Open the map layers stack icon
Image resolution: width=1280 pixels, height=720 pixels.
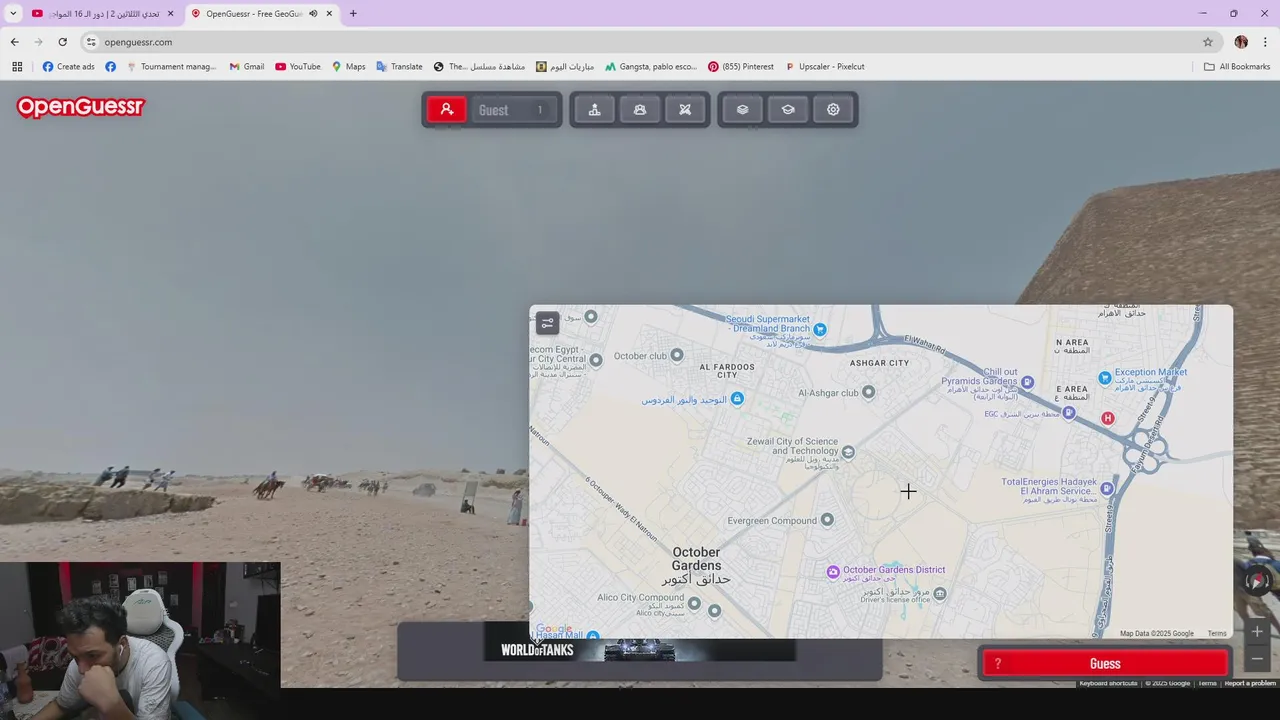click(x=743, y=110)
